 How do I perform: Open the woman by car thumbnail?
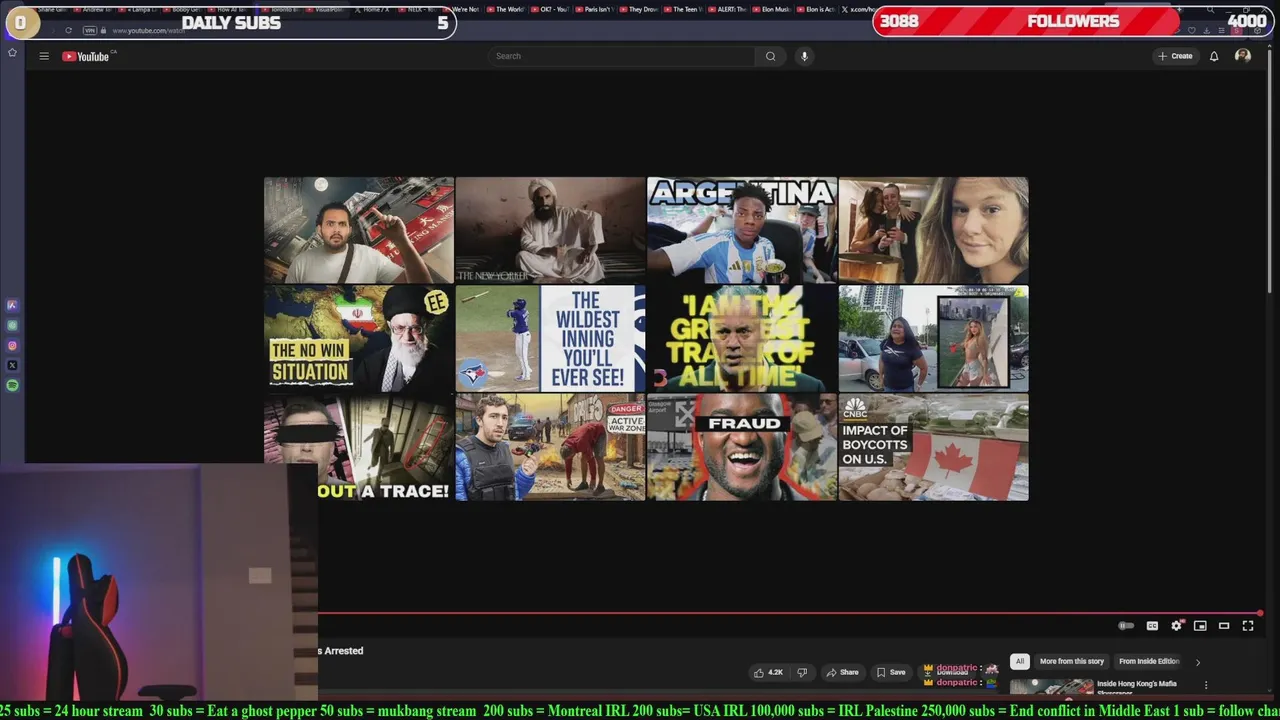933,338
